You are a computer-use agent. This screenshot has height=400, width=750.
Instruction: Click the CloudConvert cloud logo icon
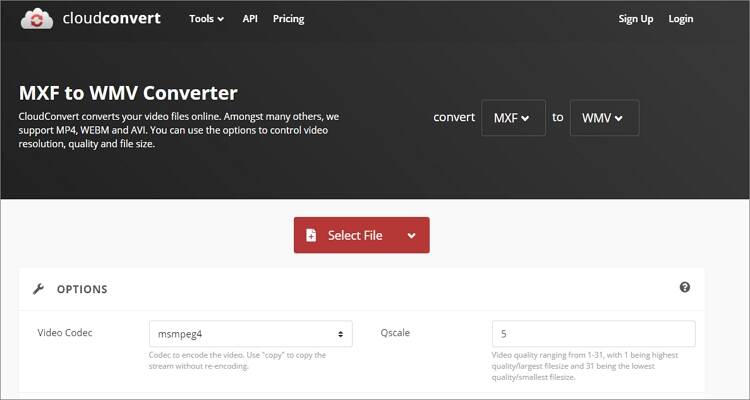(37, 19)
